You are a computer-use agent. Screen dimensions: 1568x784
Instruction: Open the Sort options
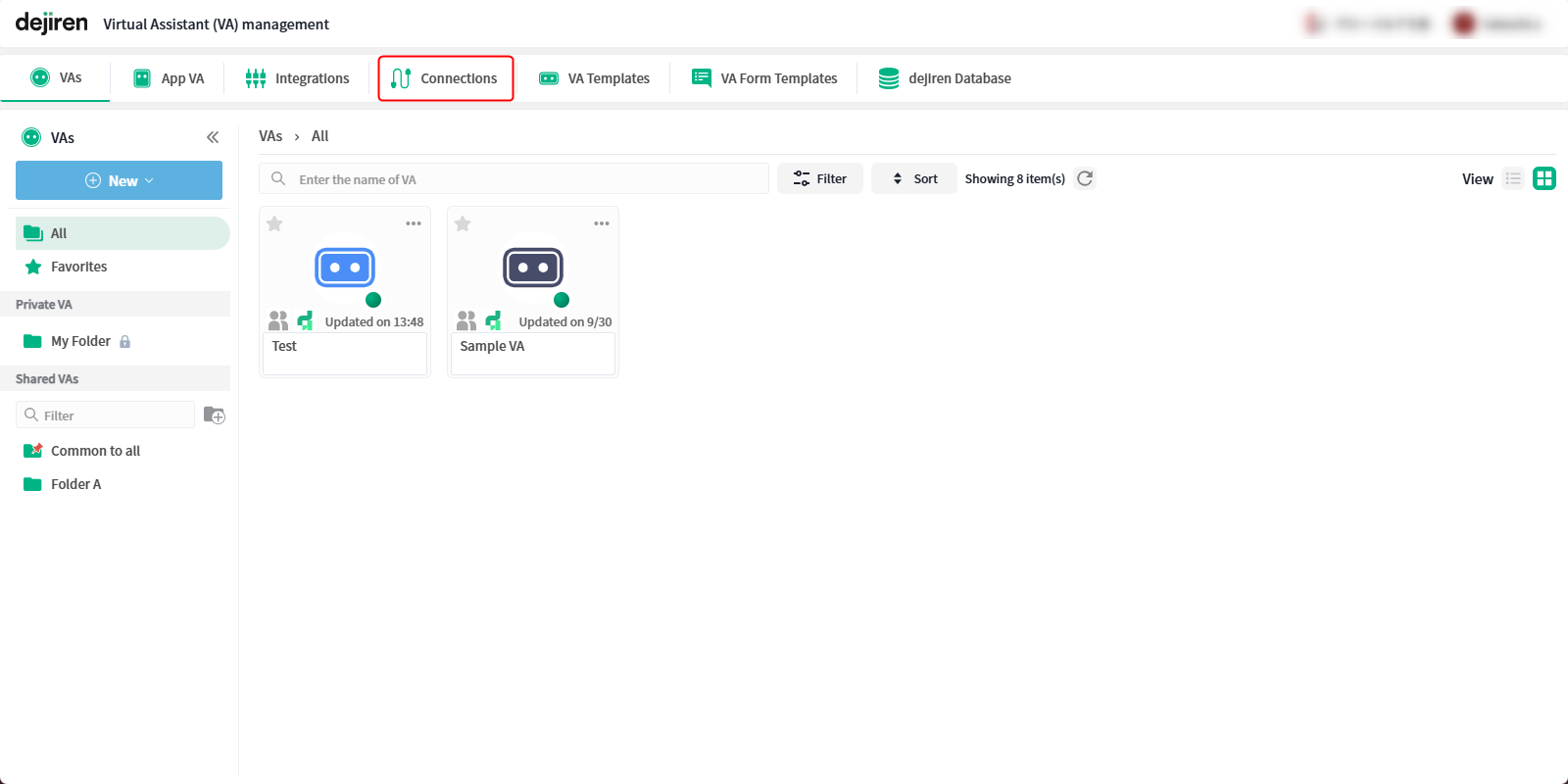coord(914,178)
